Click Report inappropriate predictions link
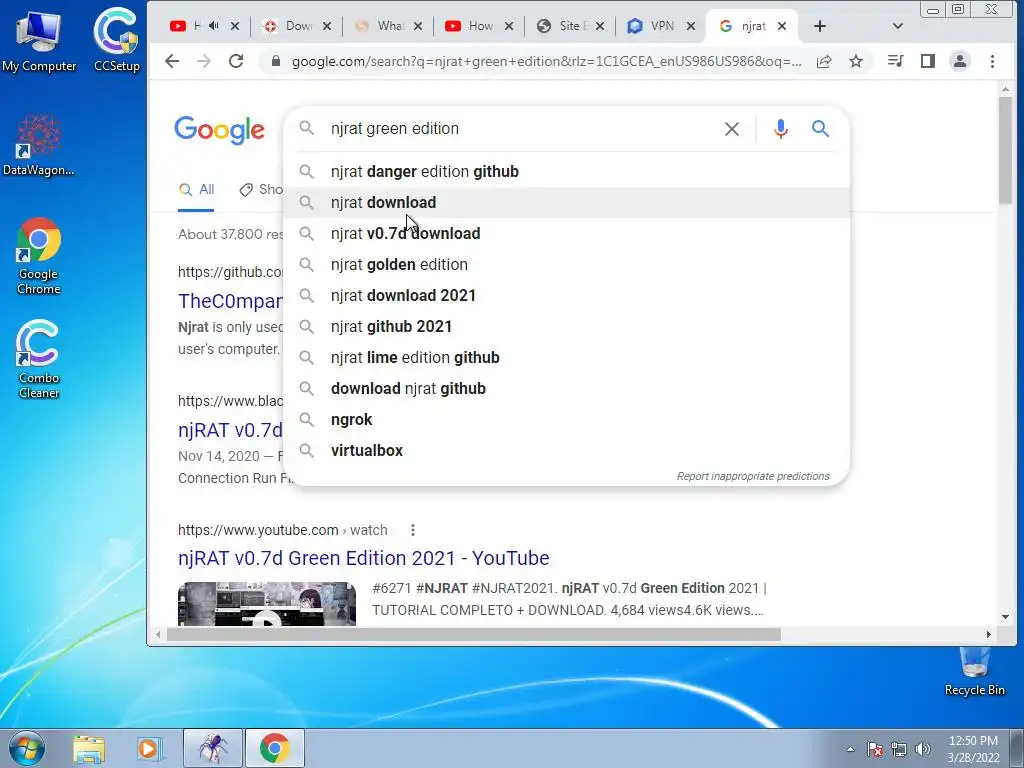Image resolution: width=1024 pixels, height=768 pixels. click(753, 477)
